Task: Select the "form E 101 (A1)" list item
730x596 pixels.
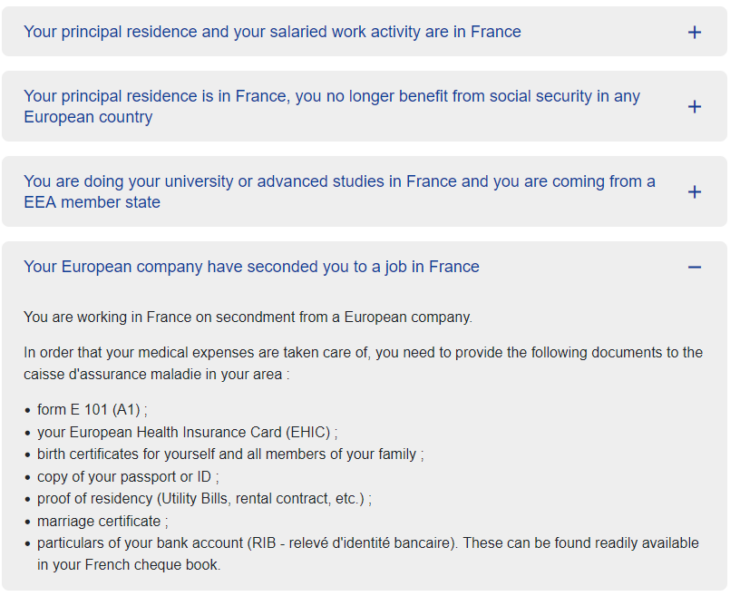Action: [x=92, y=410]
